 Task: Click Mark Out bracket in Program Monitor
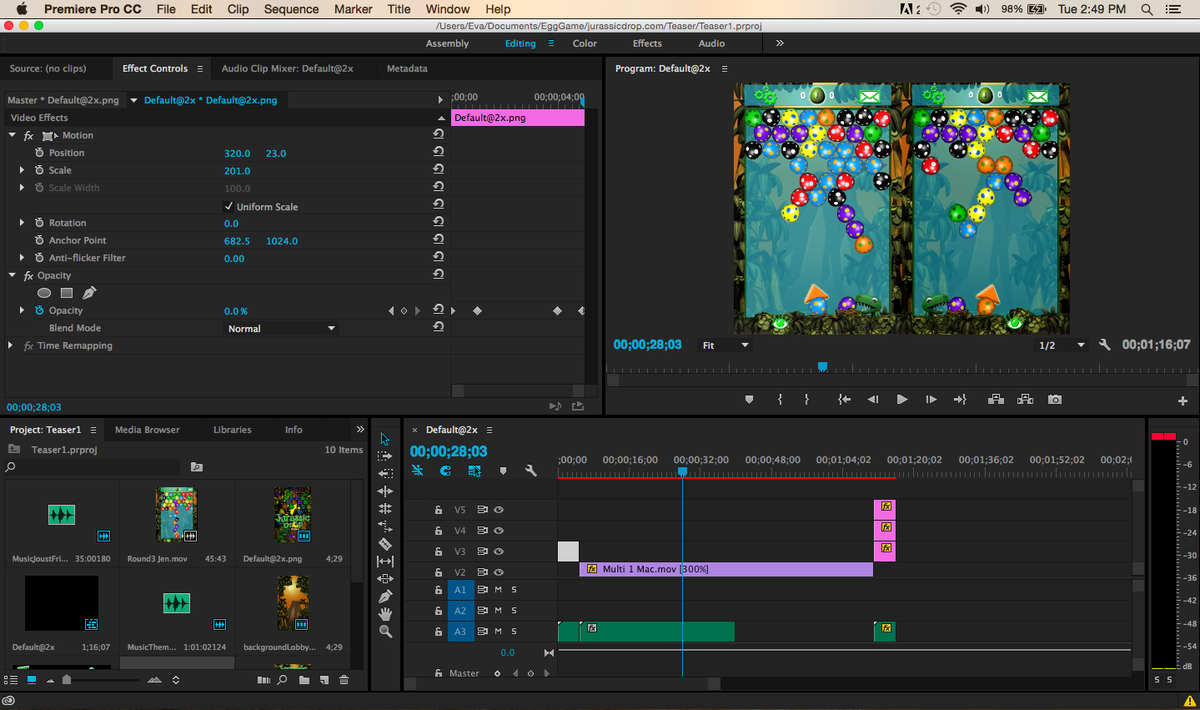807,399
